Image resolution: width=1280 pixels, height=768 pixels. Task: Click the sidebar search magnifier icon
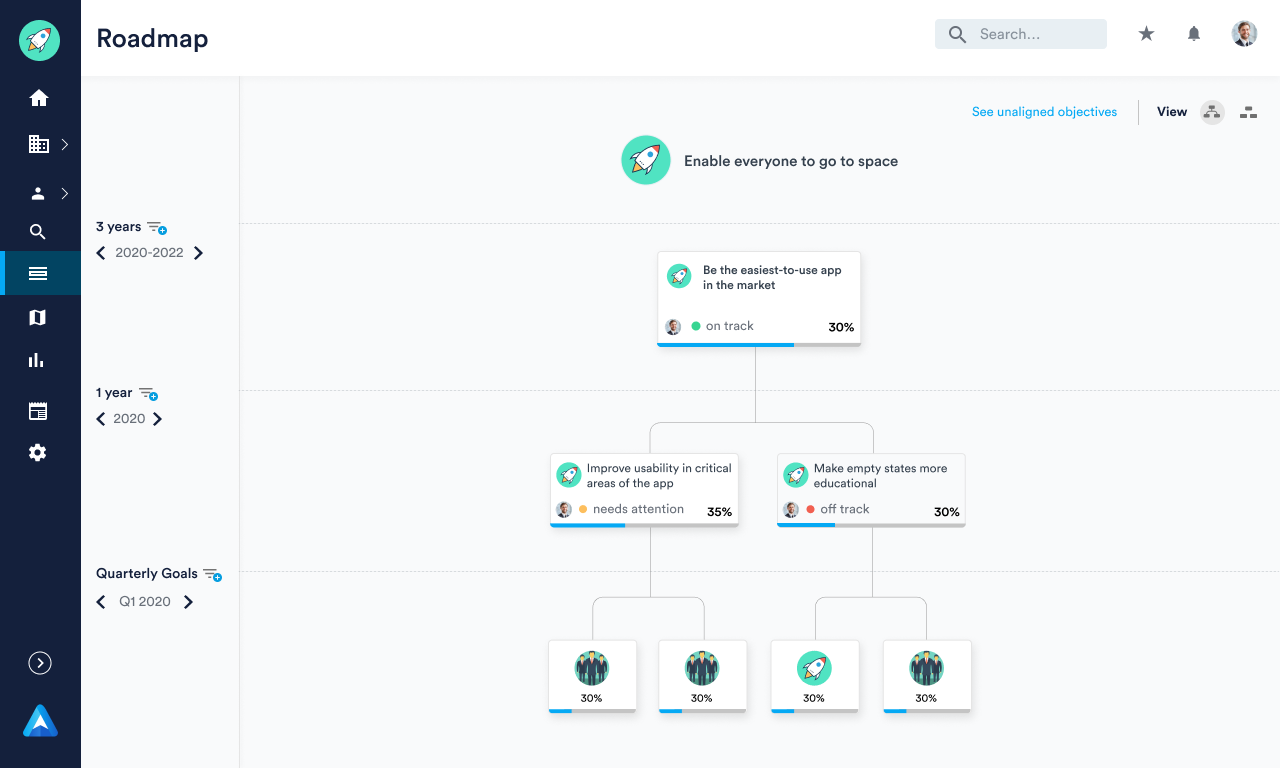38,232
